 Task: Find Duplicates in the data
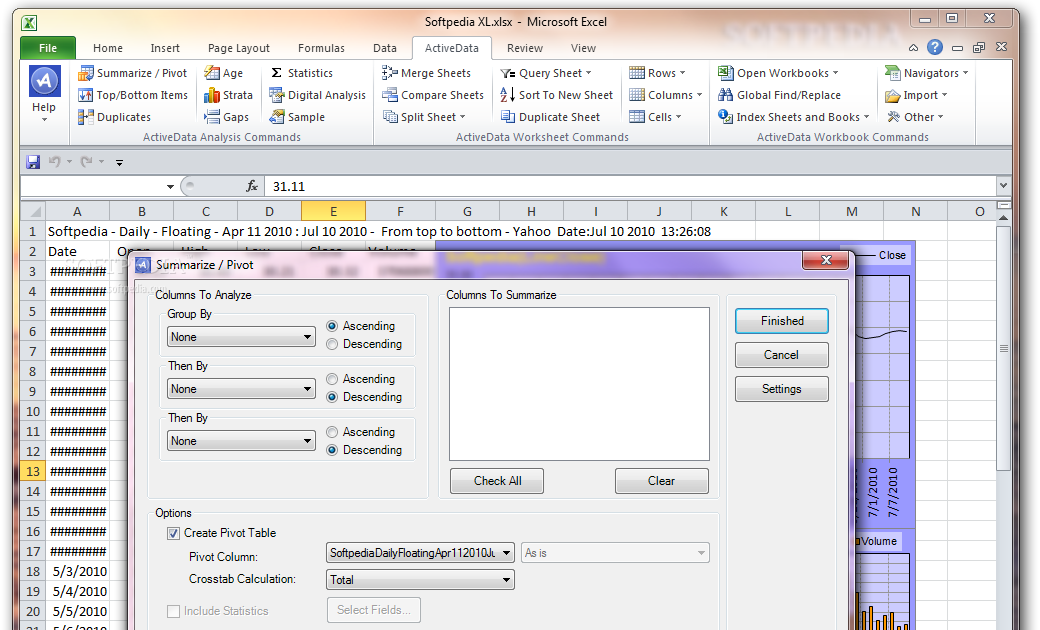tap(115, 117)
